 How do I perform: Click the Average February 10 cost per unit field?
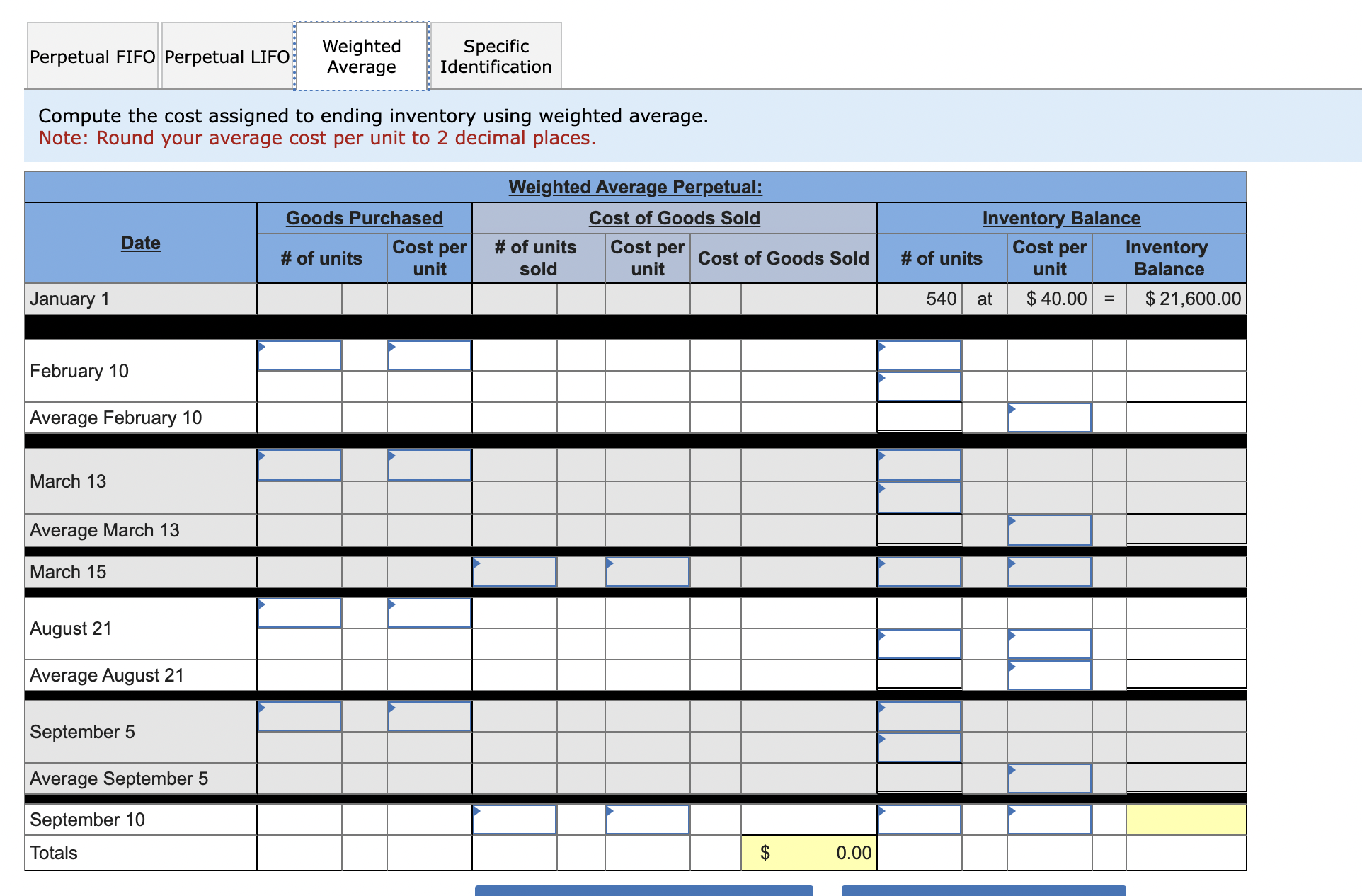pos(1050,417)
